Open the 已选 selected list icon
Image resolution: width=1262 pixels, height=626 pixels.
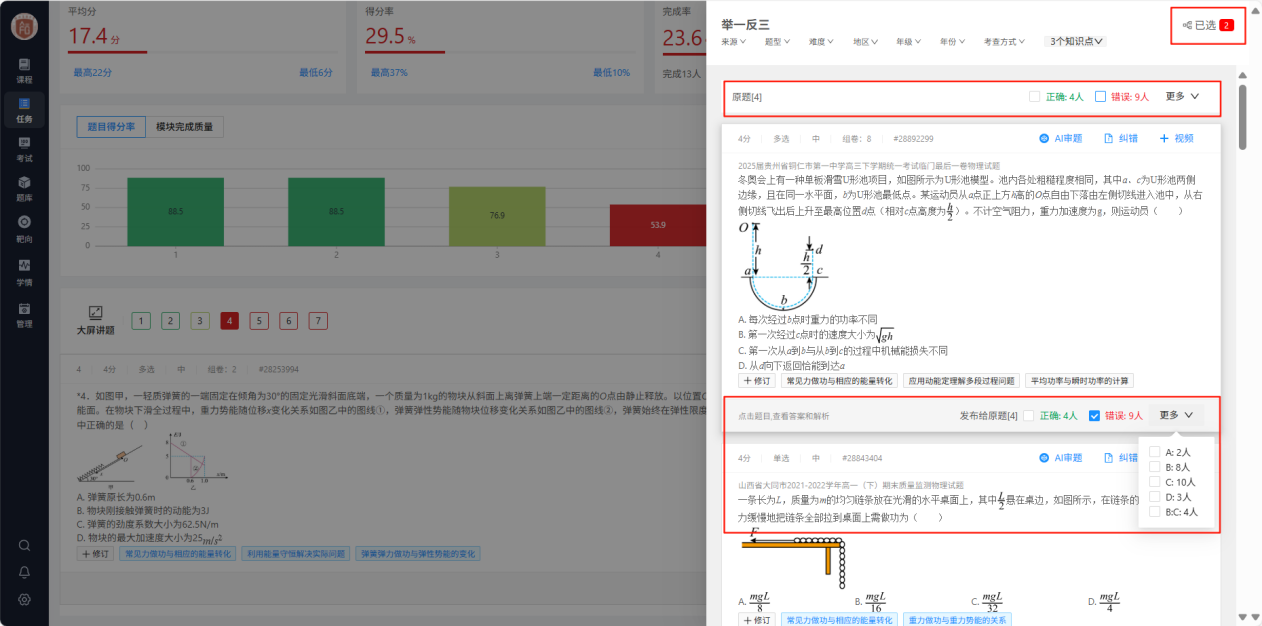[1187, 25]
